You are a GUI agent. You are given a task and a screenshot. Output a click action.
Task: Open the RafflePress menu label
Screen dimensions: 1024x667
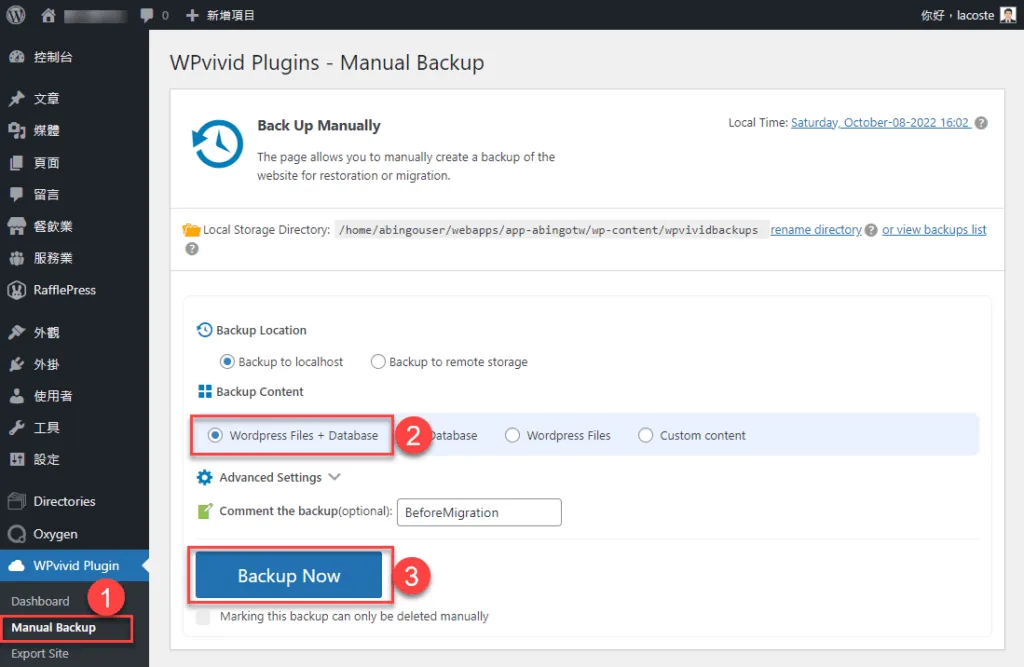pyautogui.click(x=65, y=290)
